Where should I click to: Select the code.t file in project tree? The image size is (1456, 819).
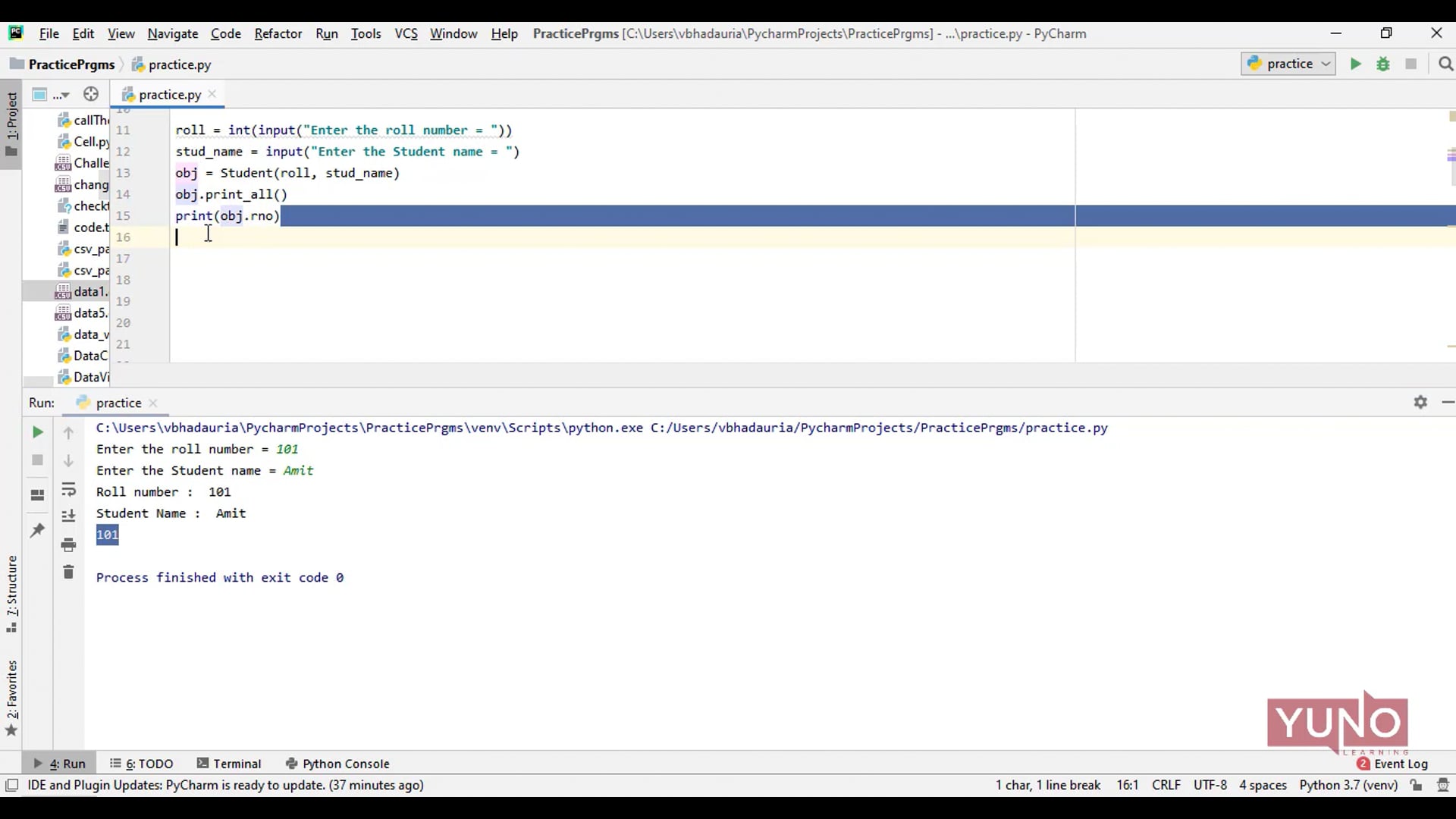pyautogui.click(x=83, y=227)
